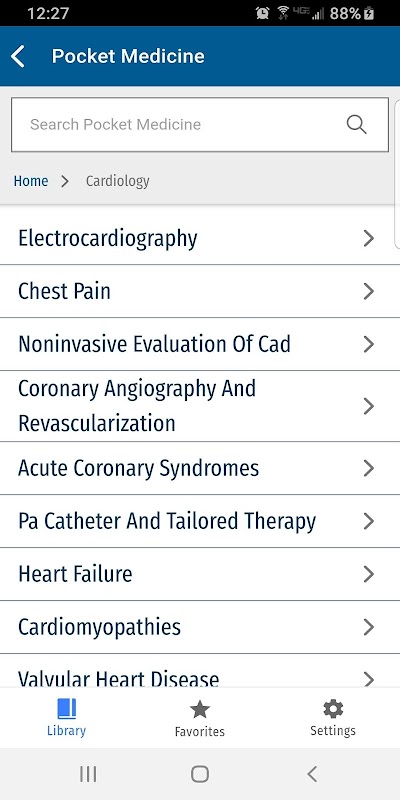Tap the back arrow beside Pocket Medicine
This screenshot has width=400, height=800.
pos(18,56)
